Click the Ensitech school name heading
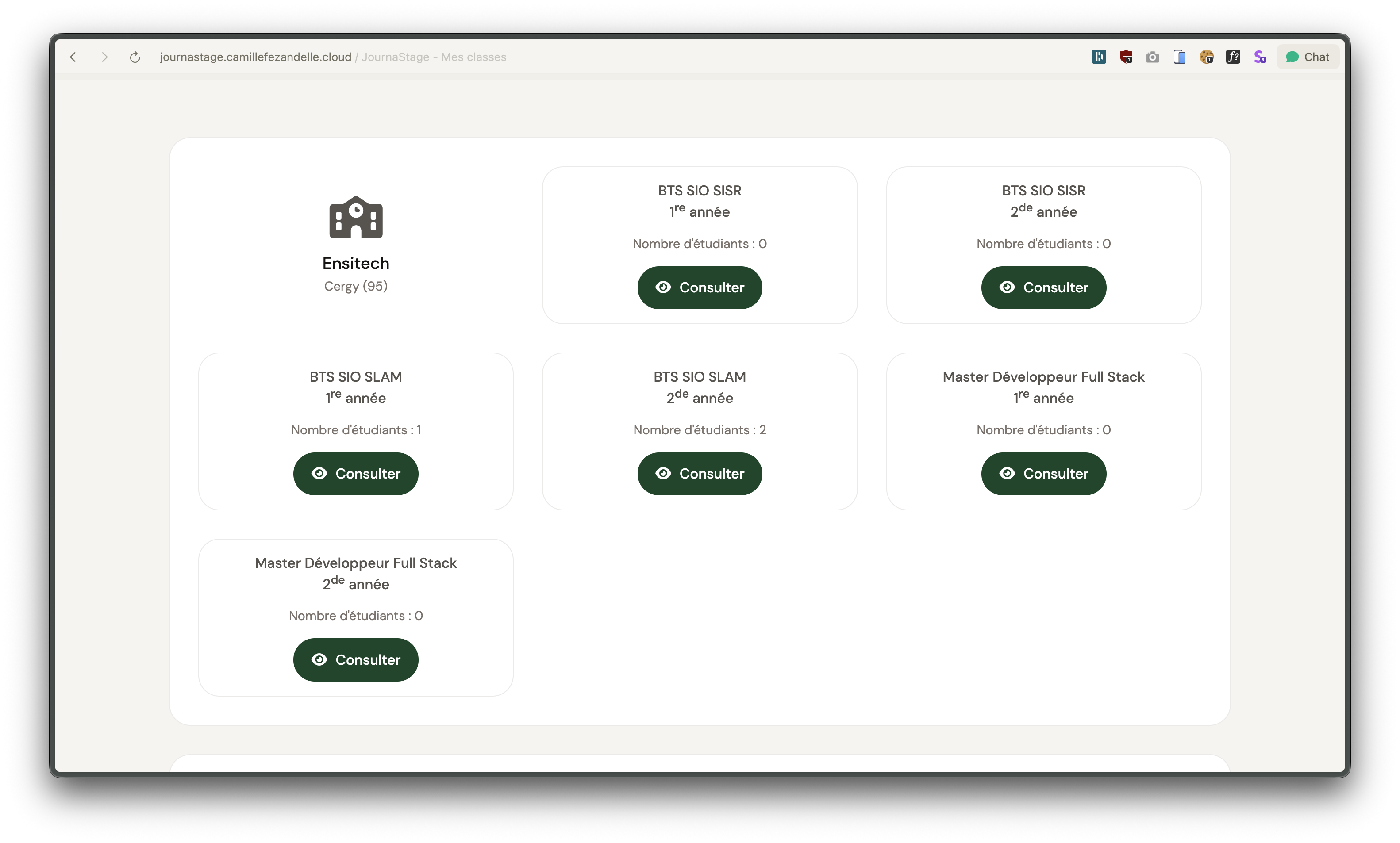The image size is (1400, 843). click(x=356, y=263)
